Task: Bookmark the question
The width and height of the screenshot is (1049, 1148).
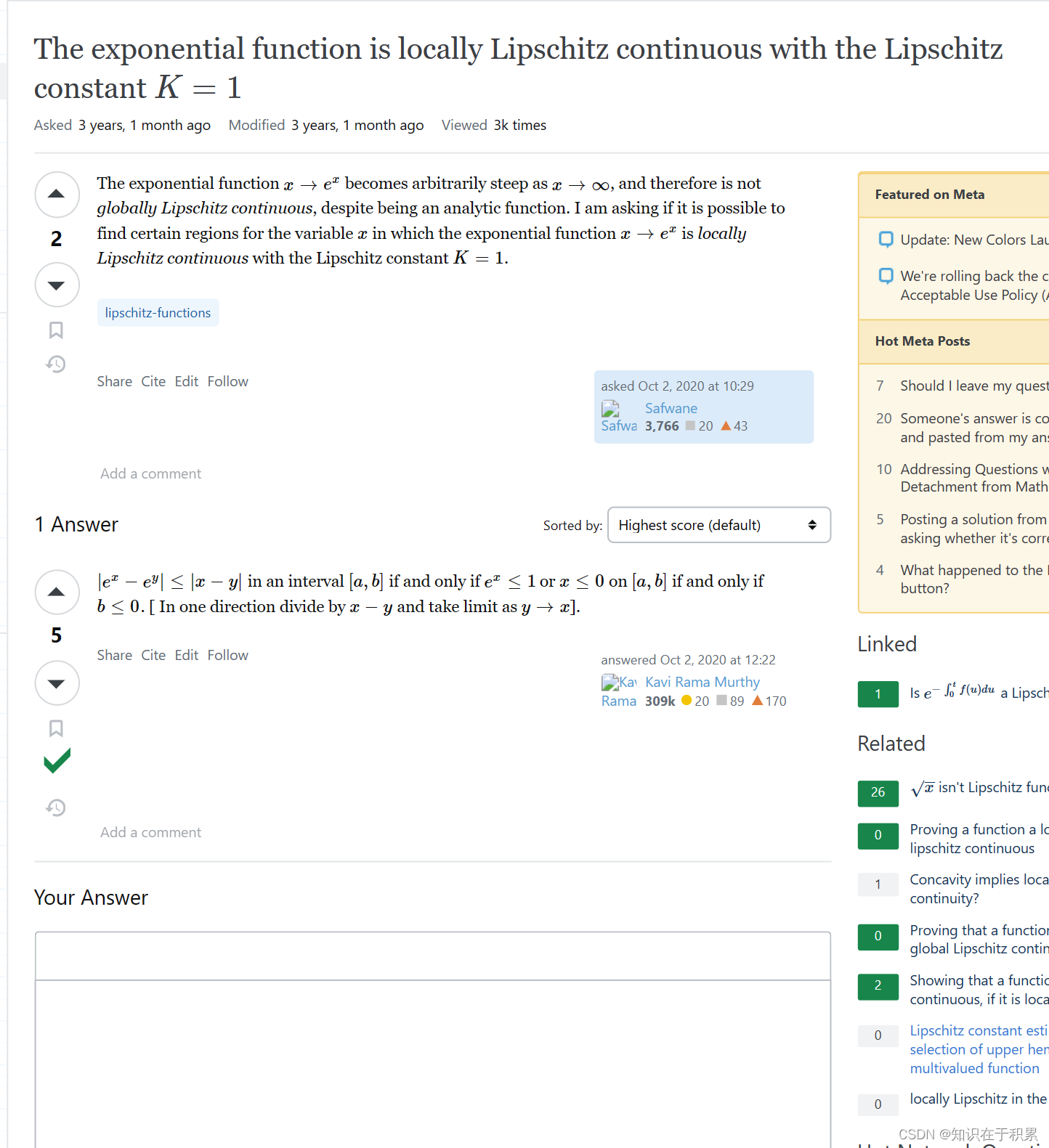Action: (x=56, y=330)
